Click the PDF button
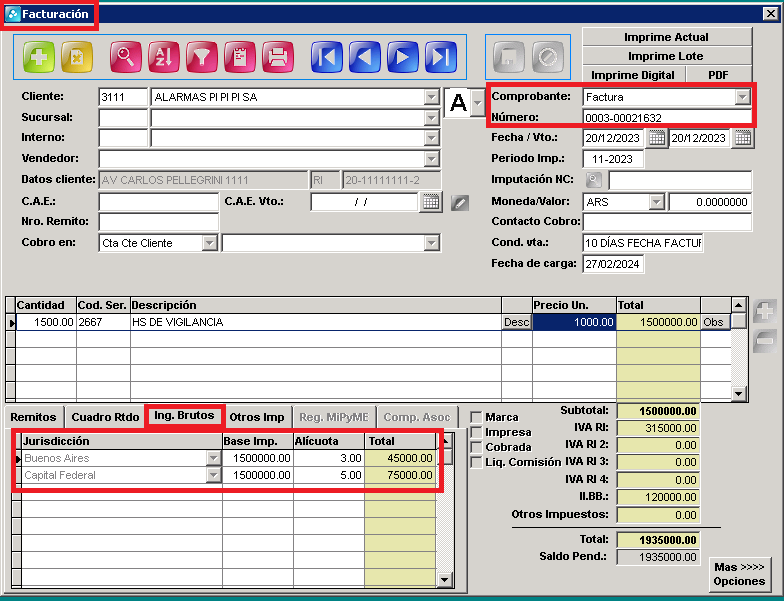Screen dimensions: 784x601 point(718,75)
